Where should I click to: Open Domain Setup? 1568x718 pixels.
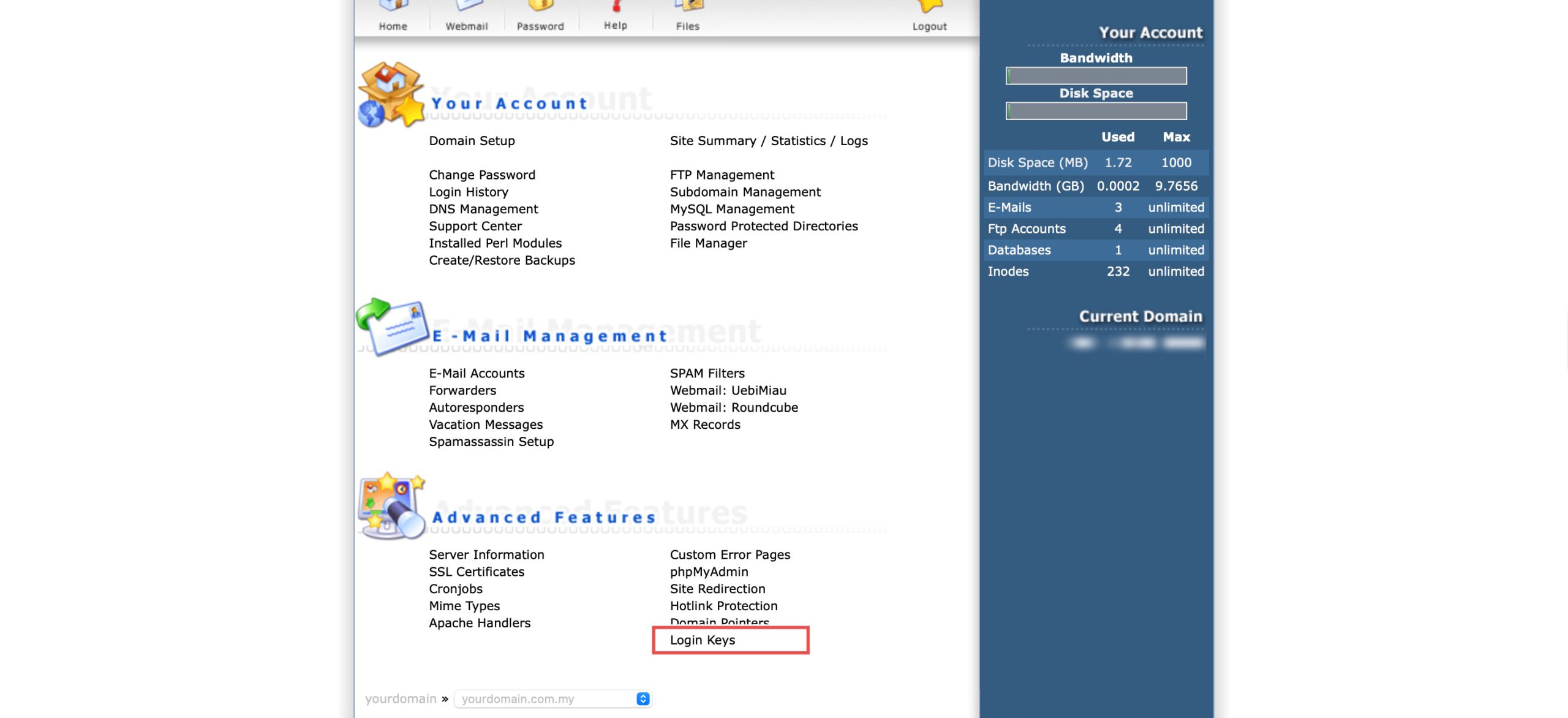(472, 140)
